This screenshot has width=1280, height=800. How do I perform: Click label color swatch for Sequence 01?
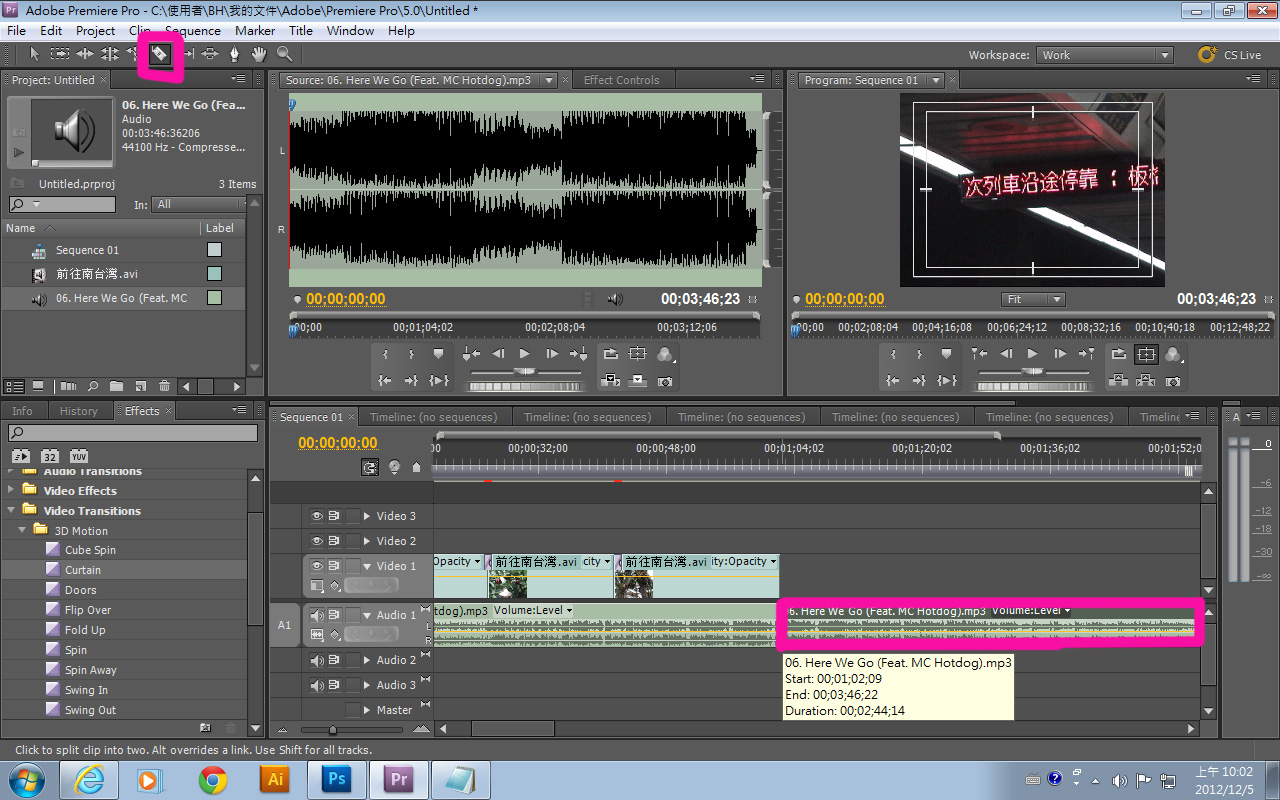(214, 250)
